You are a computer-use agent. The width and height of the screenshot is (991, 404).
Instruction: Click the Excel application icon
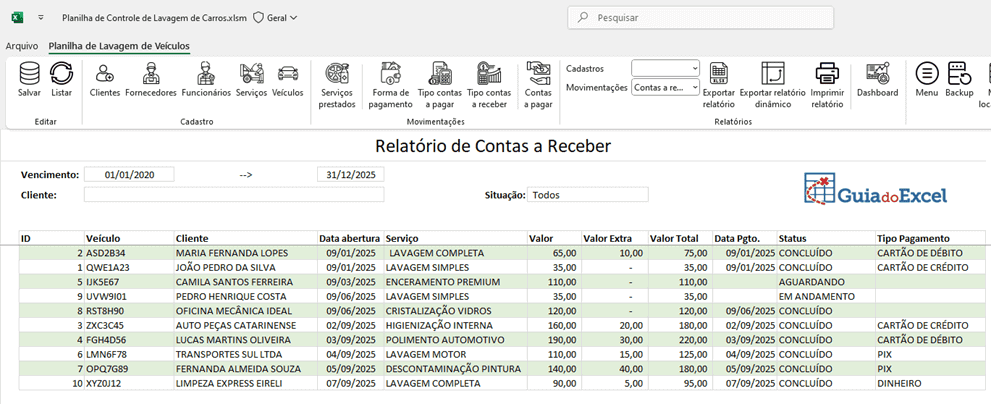[18, 18]
